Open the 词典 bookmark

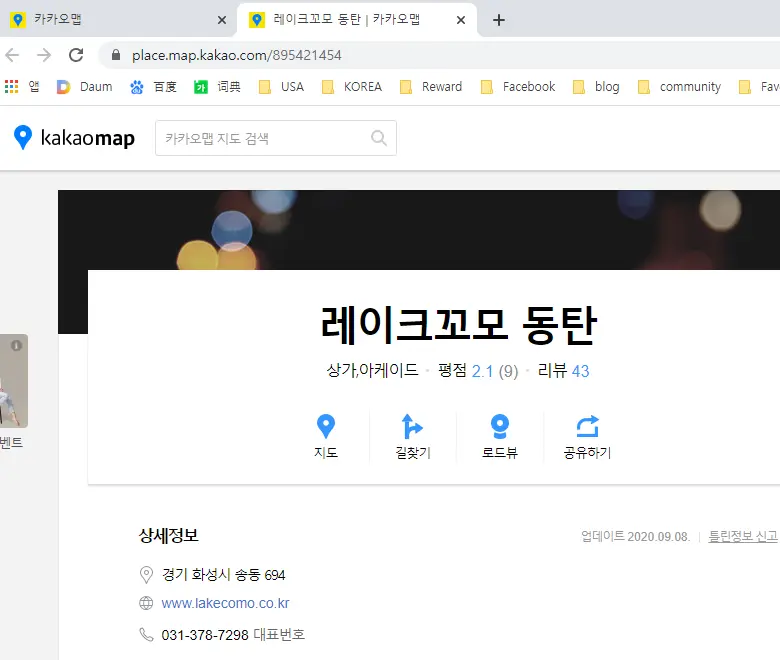(x=217, y=87)
